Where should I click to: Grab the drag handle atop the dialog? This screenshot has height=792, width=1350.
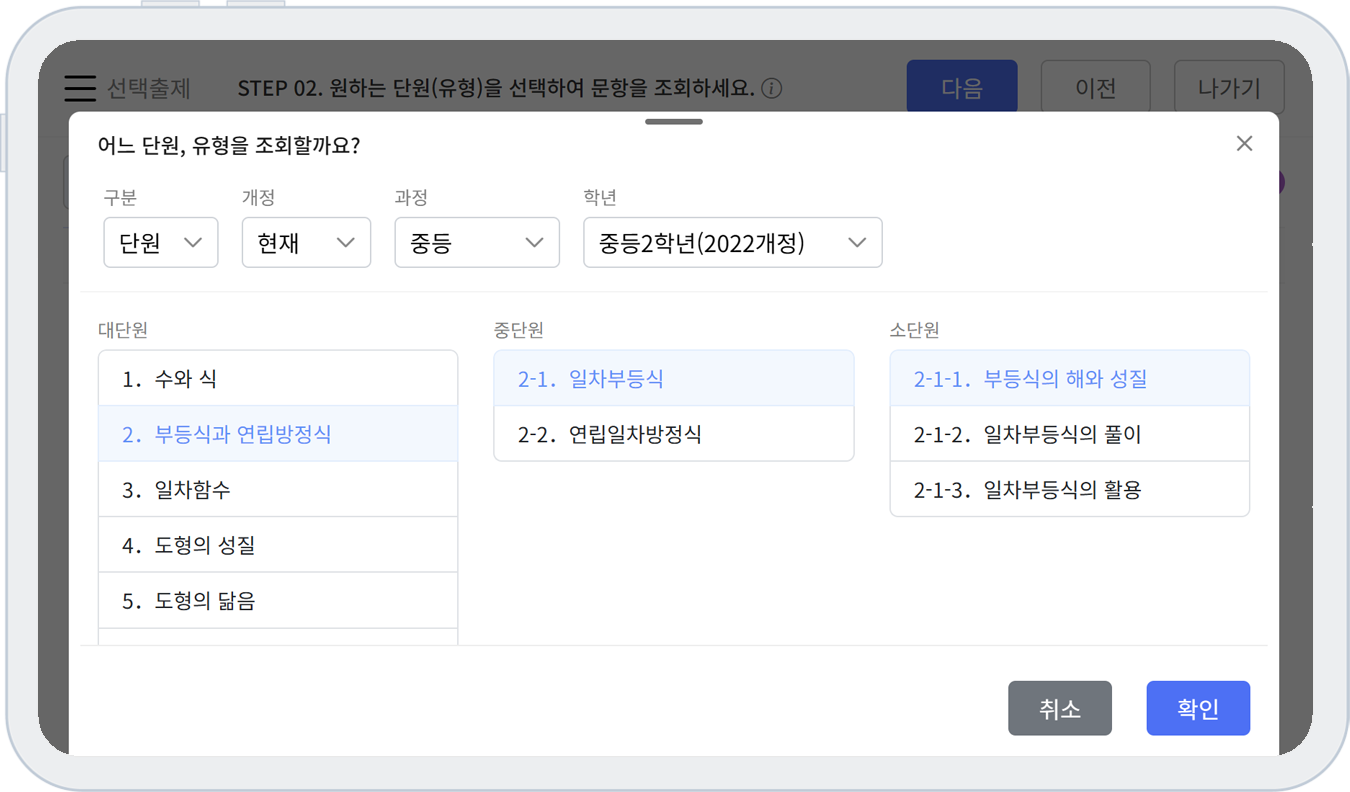tap(674, 122)
